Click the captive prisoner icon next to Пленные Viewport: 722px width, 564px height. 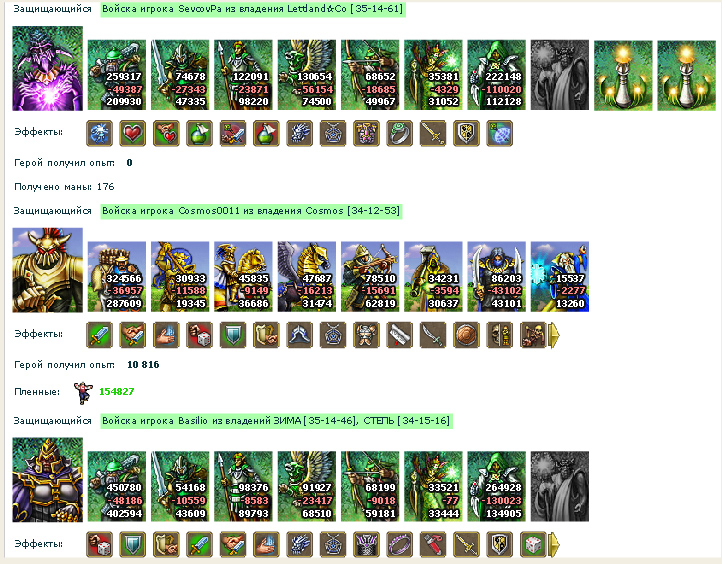(83, 393)
